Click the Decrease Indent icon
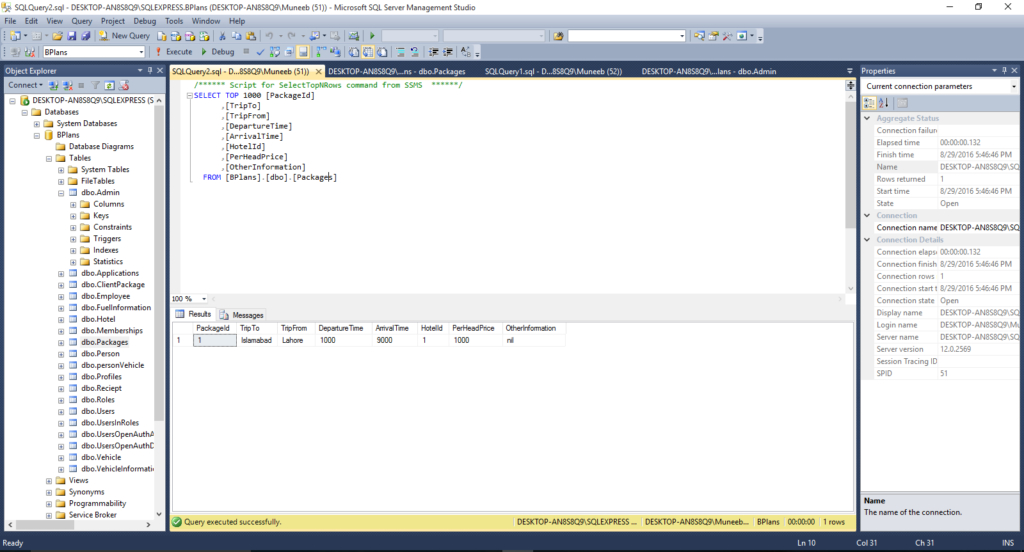 [433, 52]
